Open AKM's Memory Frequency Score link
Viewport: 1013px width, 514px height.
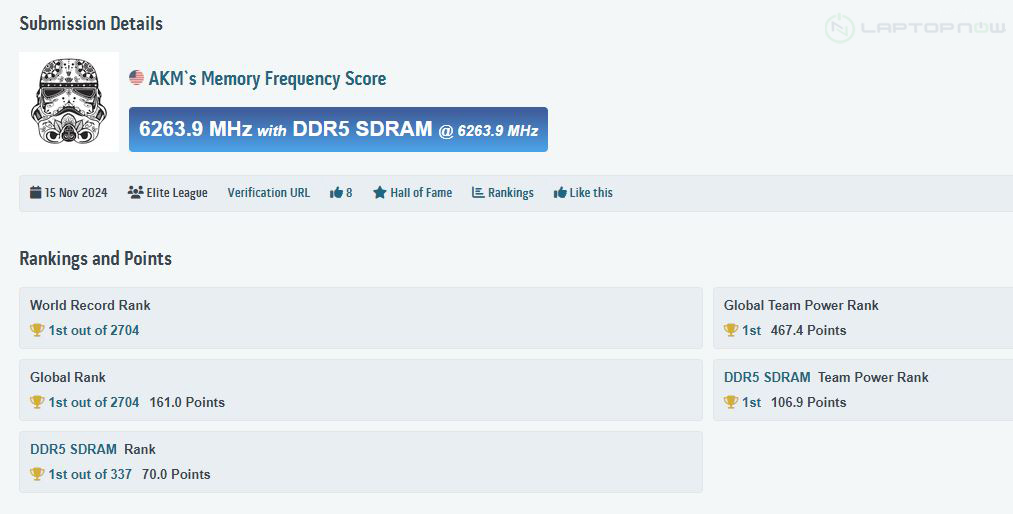(267, 78)
